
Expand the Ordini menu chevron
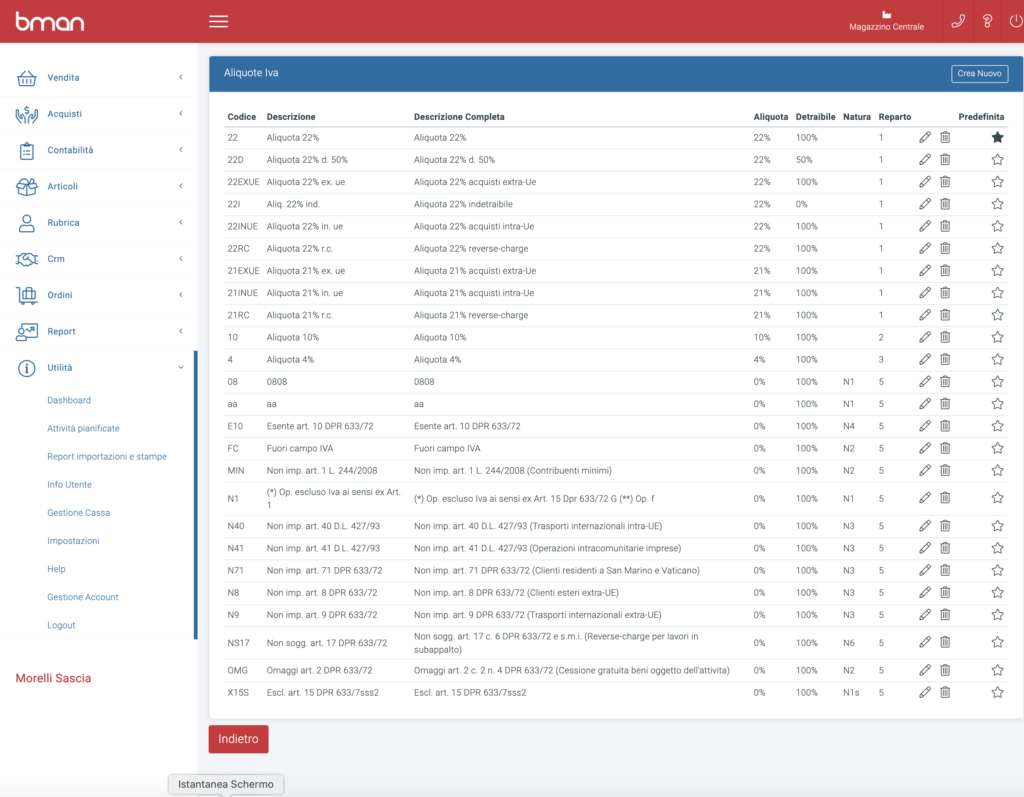pos(181,295)
